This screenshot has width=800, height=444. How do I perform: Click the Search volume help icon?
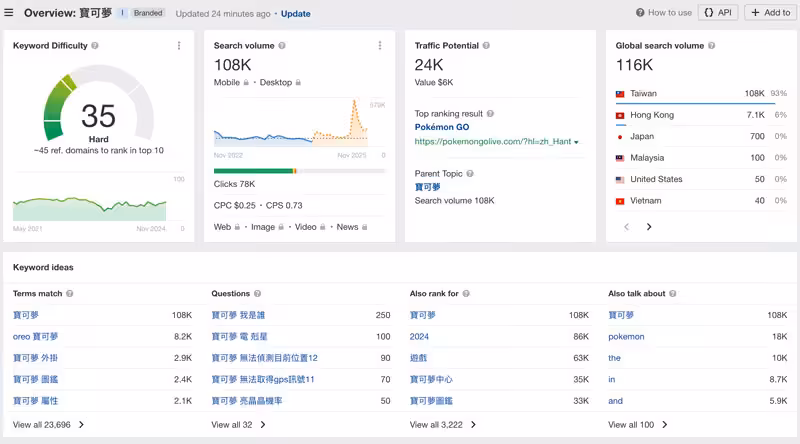tap(282, 45)
